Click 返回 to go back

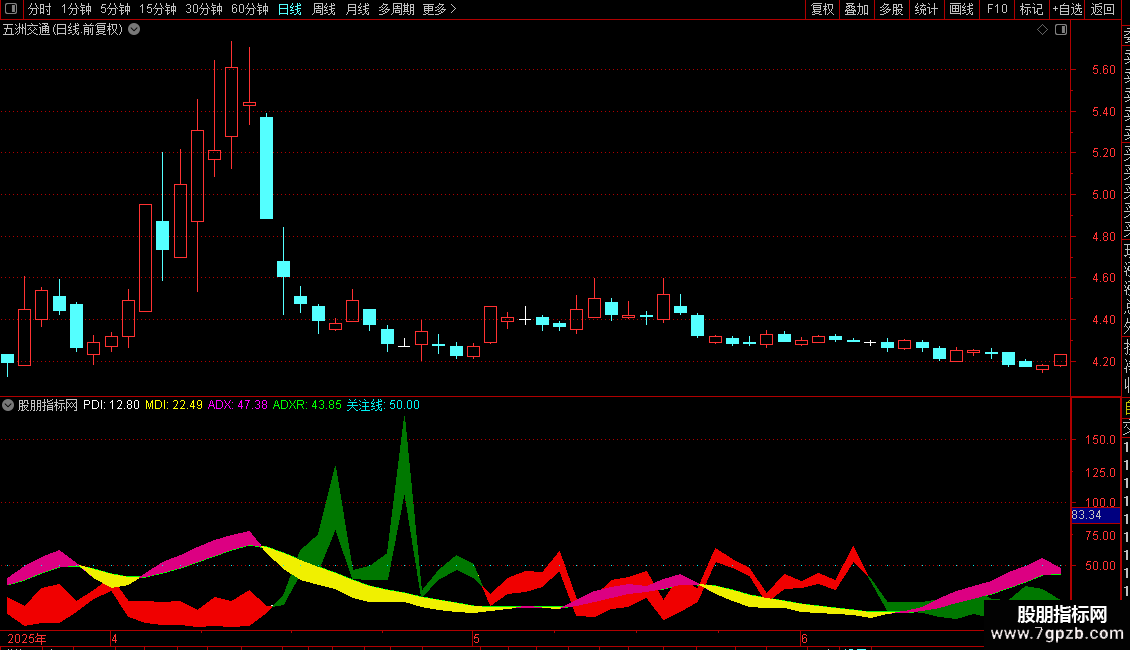point(1103,9)
